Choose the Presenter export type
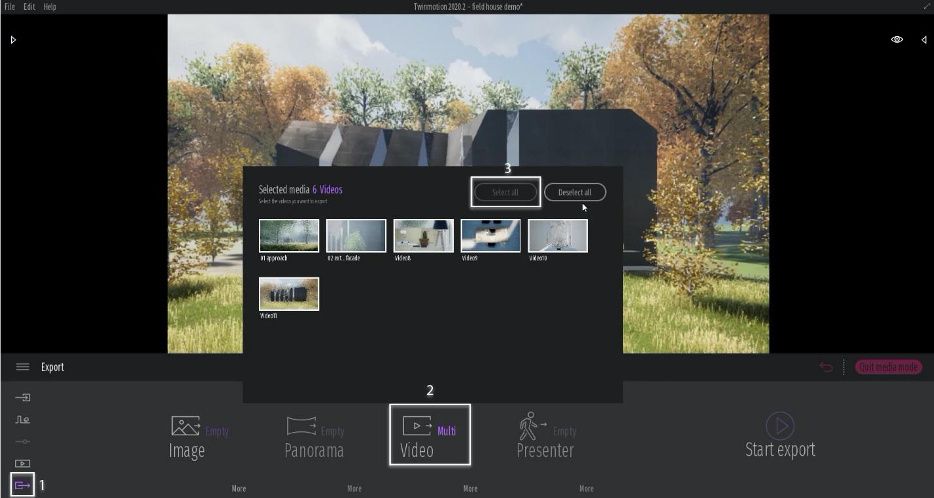Image resolution: width=934 pixels, height=498 pixels. click(x=546, y=437)
